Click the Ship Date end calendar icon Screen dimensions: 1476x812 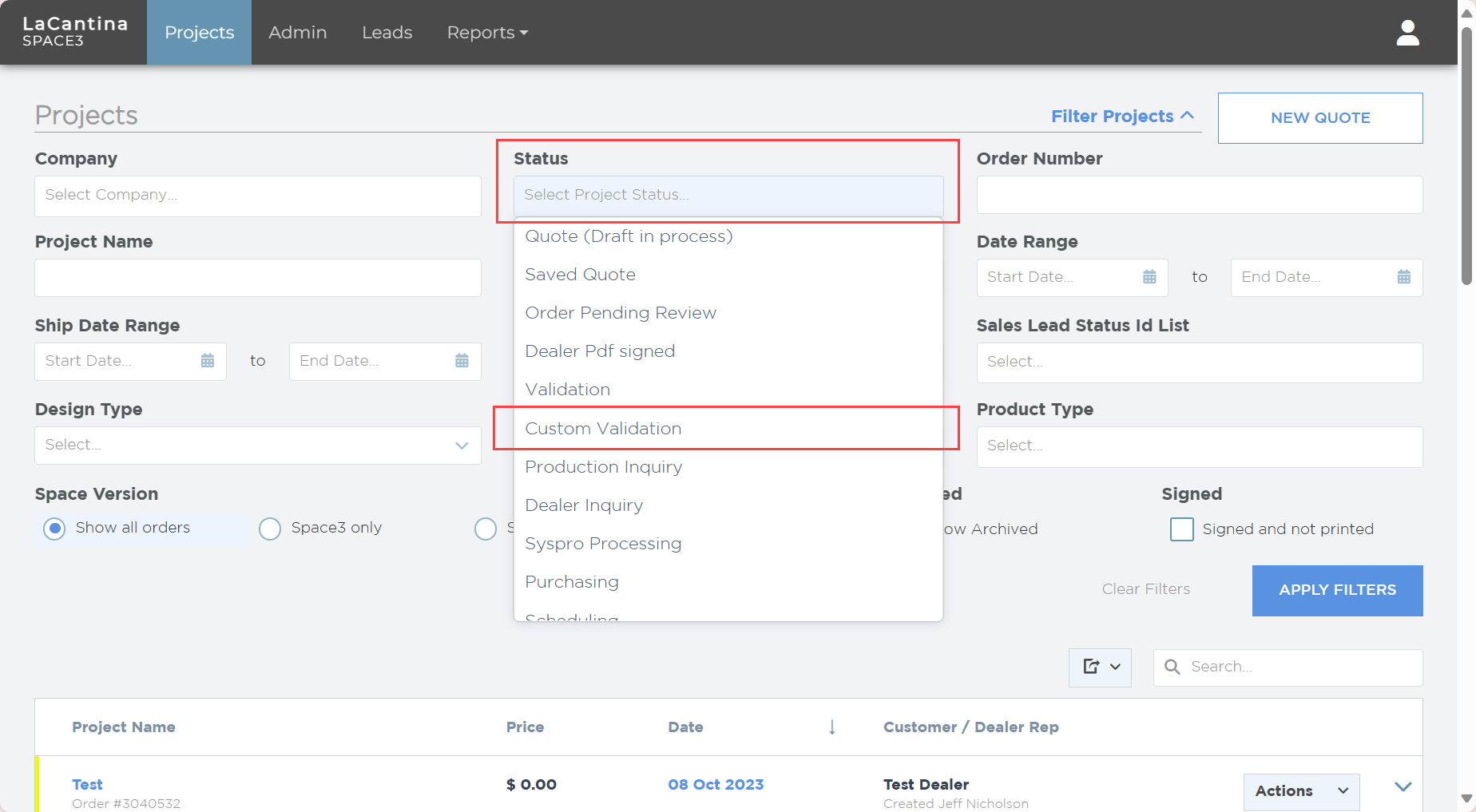(462, 361)
